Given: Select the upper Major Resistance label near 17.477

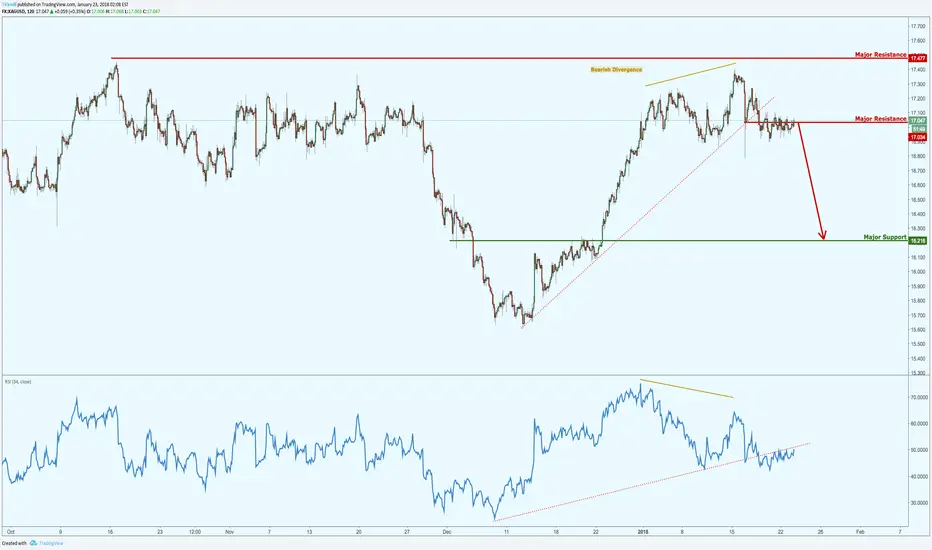Looking at the screenshot, I should pyautogui.click(x=880, y=55).
